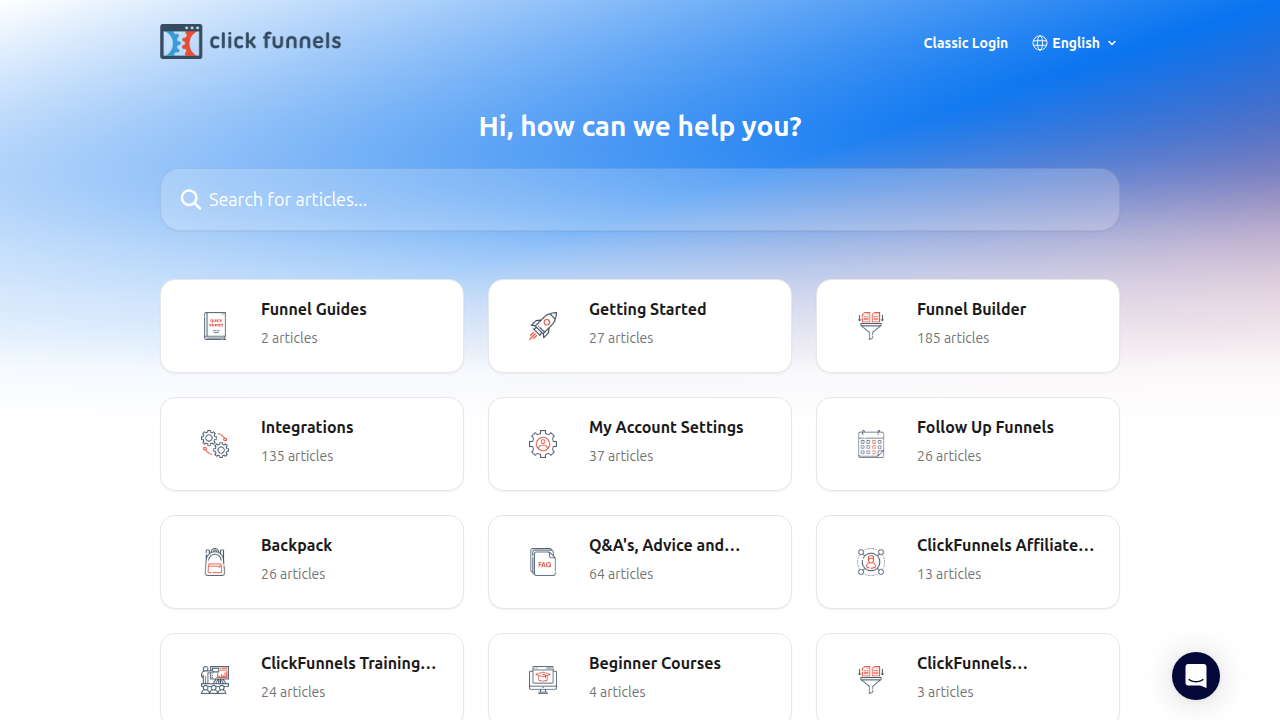
Task: Click the 2 articles count
Action: coord(289,338)
